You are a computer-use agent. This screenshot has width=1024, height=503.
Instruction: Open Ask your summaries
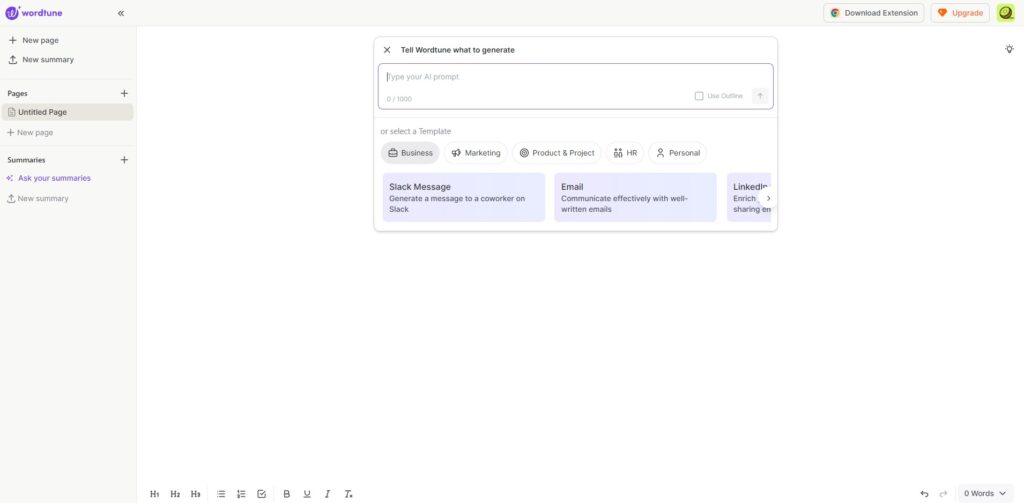click(48, 178)
